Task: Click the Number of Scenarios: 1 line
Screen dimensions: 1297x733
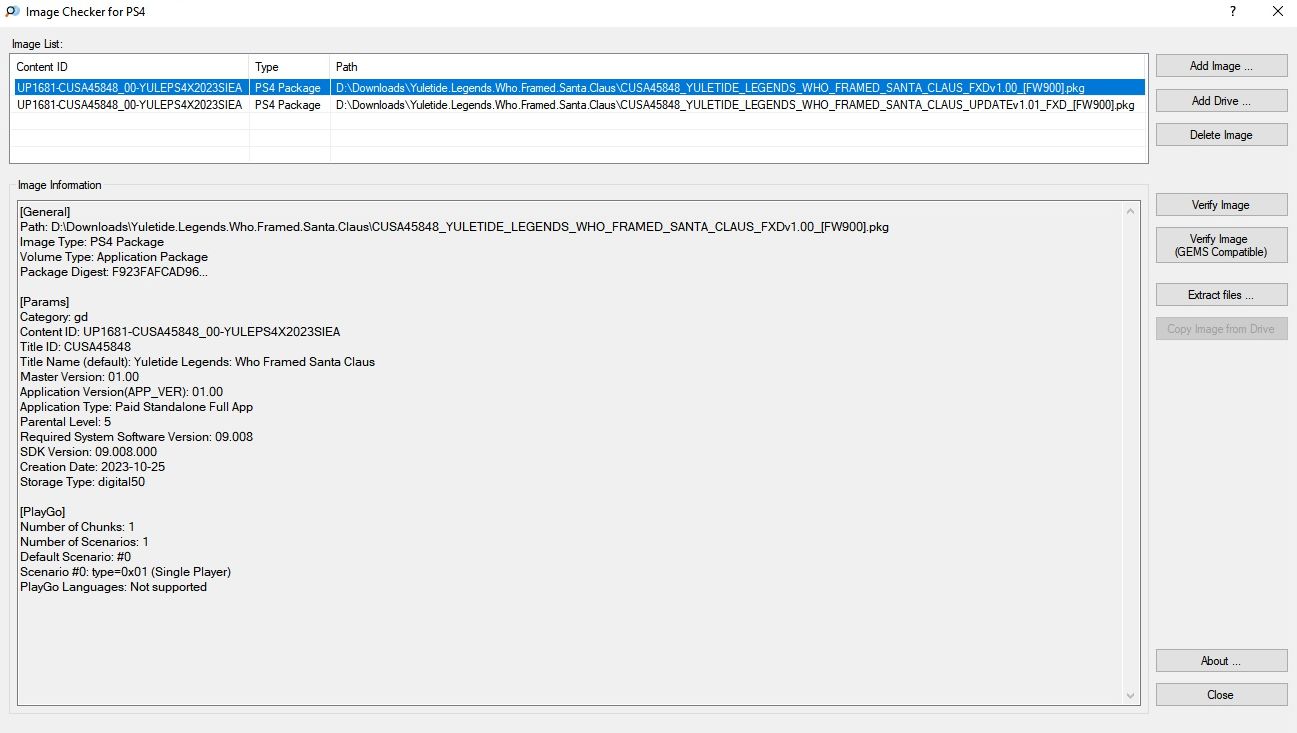Action: coord(84,542)
